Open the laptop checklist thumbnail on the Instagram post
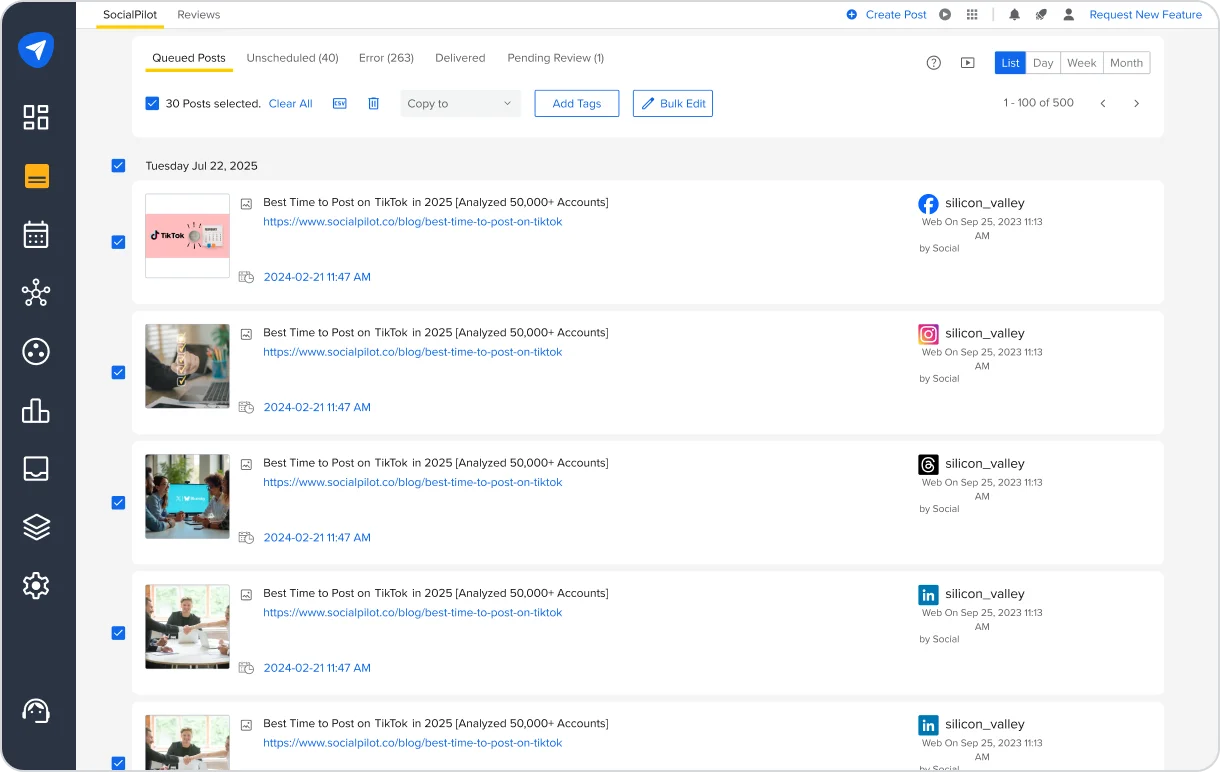The height and width of the screenshot is (772, 1220). pyautogui.click(x=187, y=366)
